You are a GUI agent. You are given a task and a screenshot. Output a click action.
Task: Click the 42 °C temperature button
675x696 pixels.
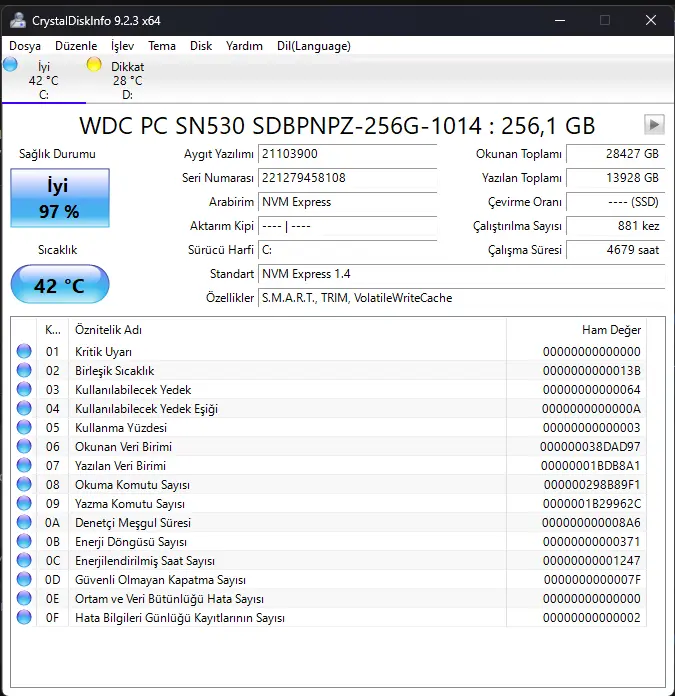click(x=60, y=284)
